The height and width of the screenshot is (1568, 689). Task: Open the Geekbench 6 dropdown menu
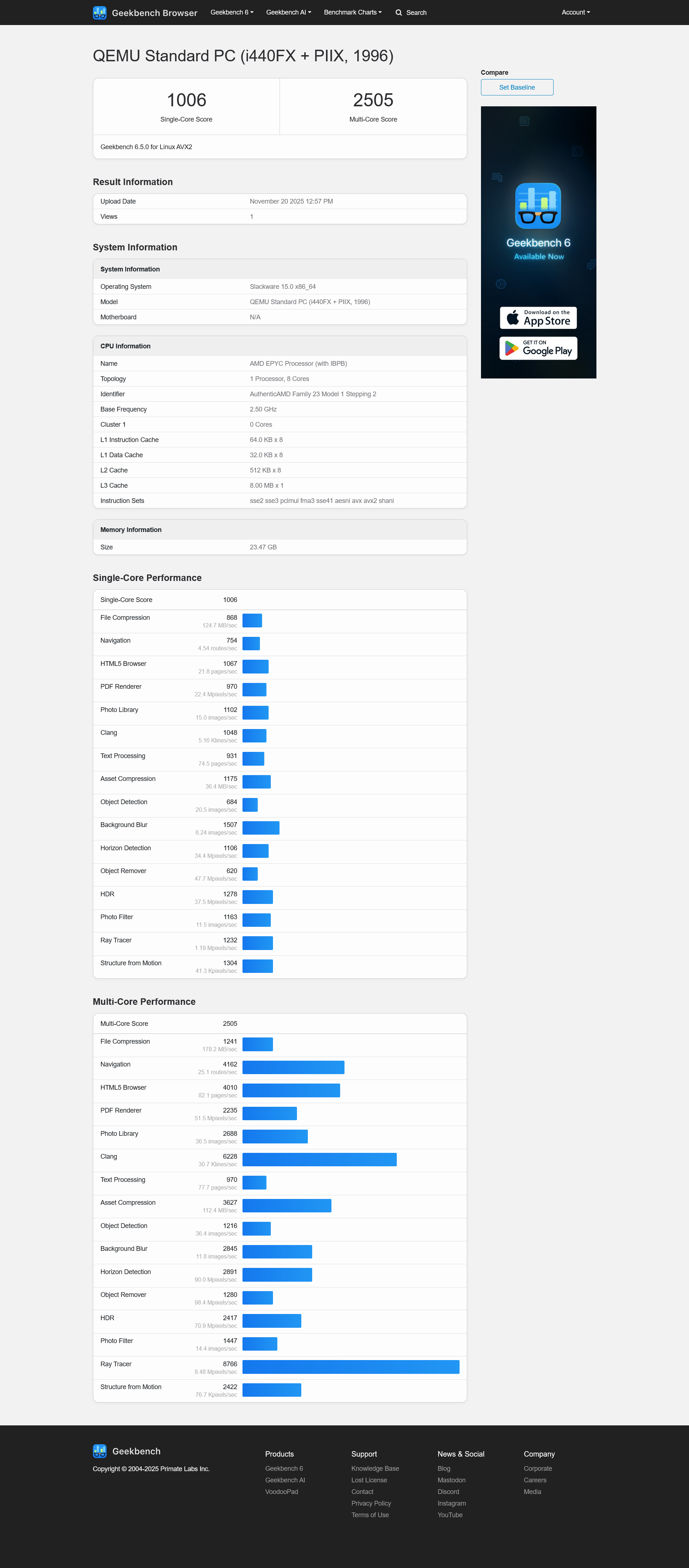231,12
